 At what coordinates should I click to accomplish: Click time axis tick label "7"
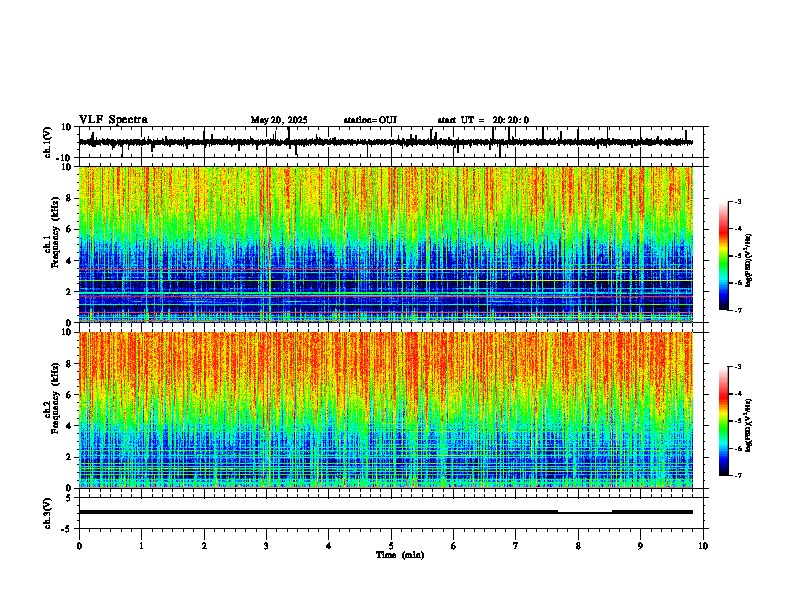tap(516, 546)
